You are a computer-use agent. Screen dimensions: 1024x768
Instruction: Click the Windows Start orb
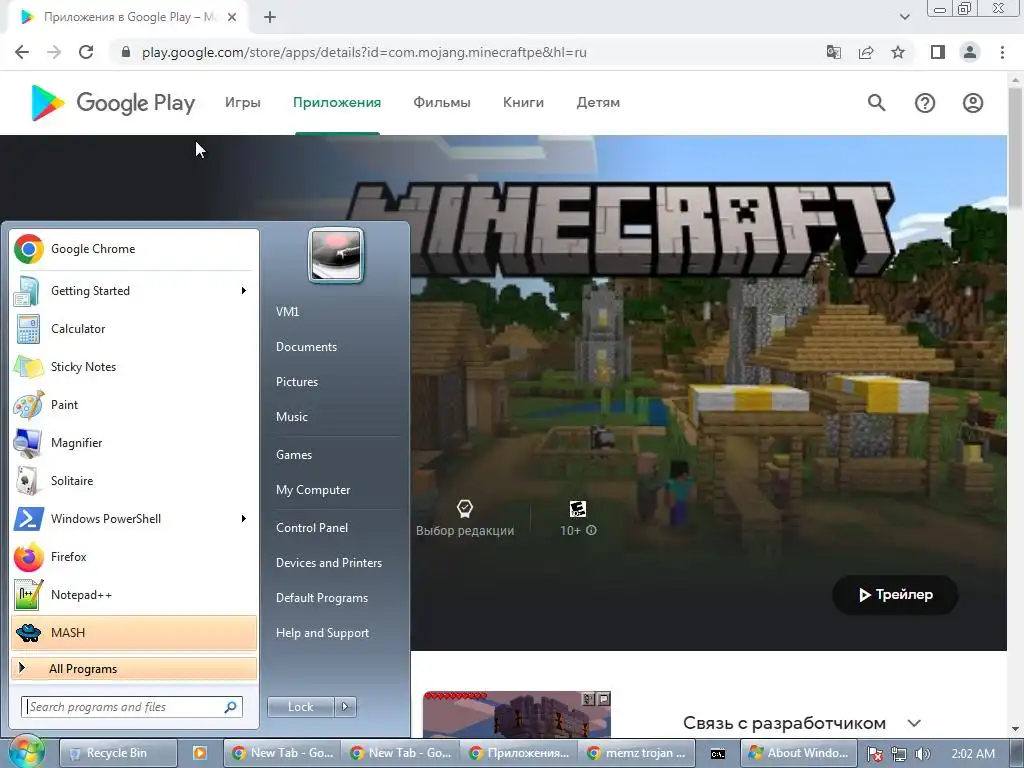[x=26, y=751]
